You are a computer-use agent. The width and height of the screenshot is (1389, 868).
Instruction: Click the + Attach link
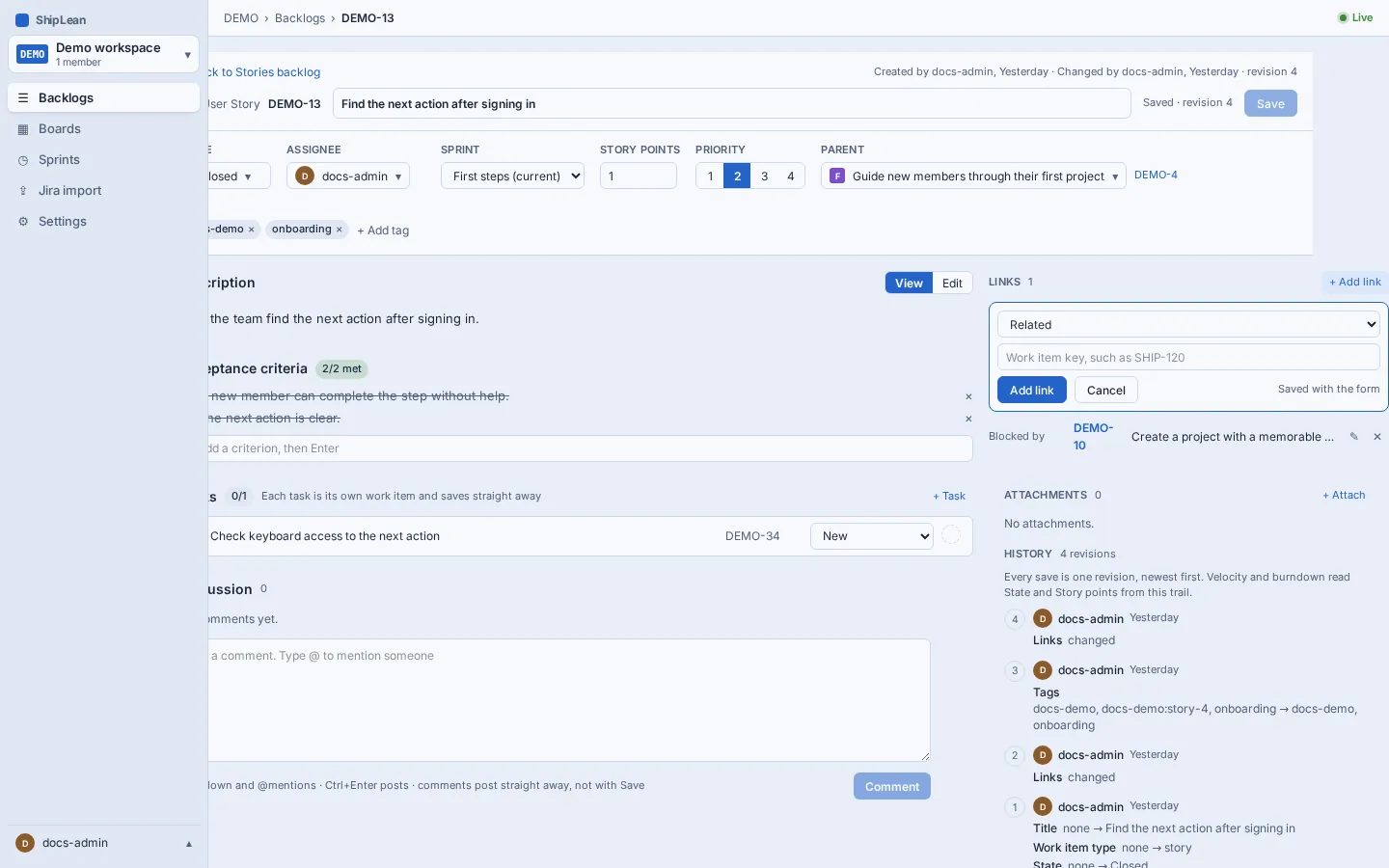pyautogui.click(x=1344, y=496)
